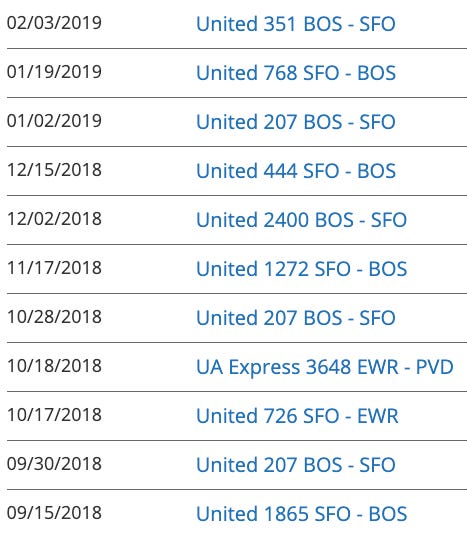Select the 10/28/2018 date text
This screenshot has height=536, width=467.
[54, 317]
